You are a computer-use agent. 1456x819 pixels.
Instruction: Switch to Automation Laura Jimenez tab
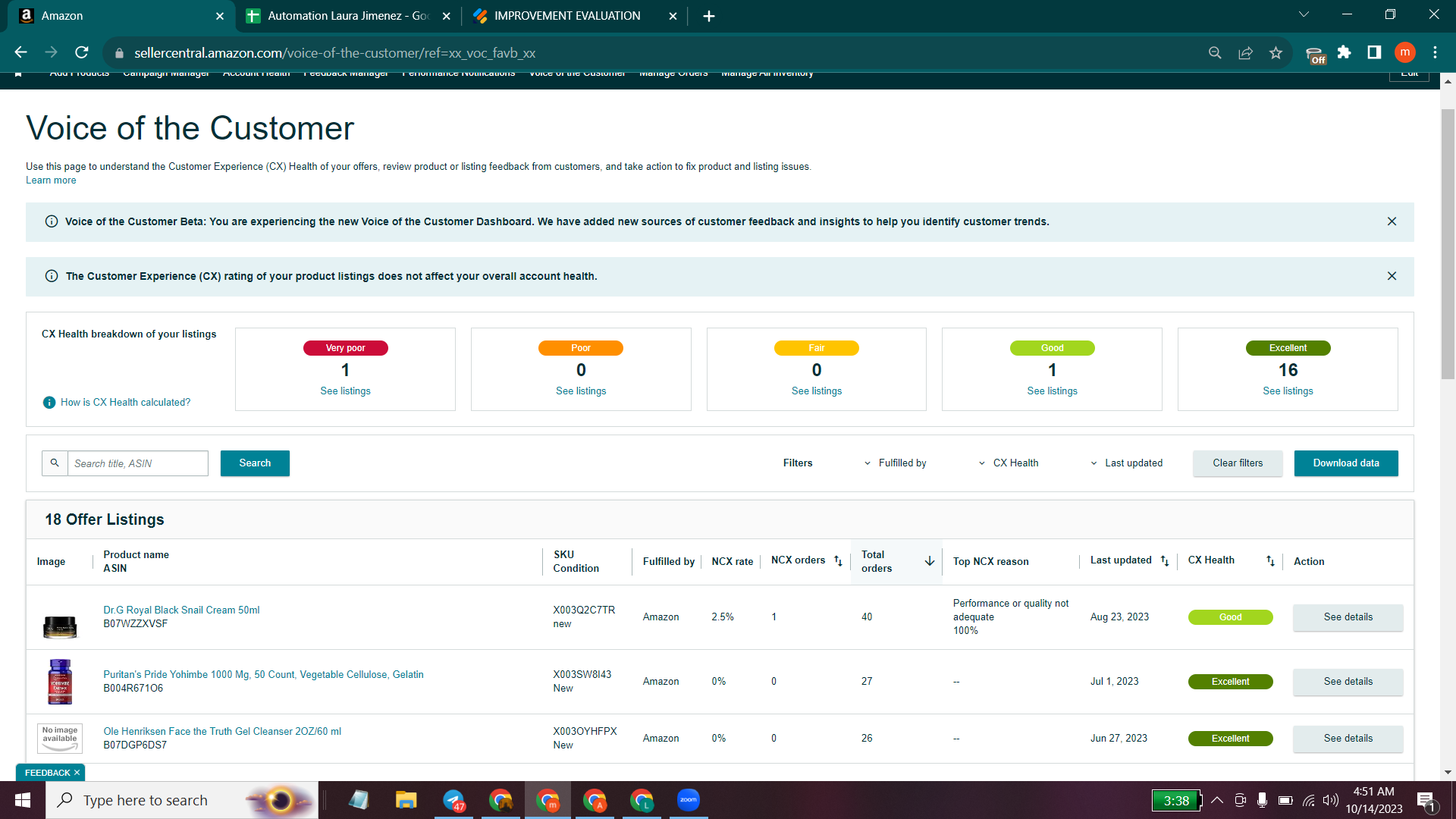[347, 16]
